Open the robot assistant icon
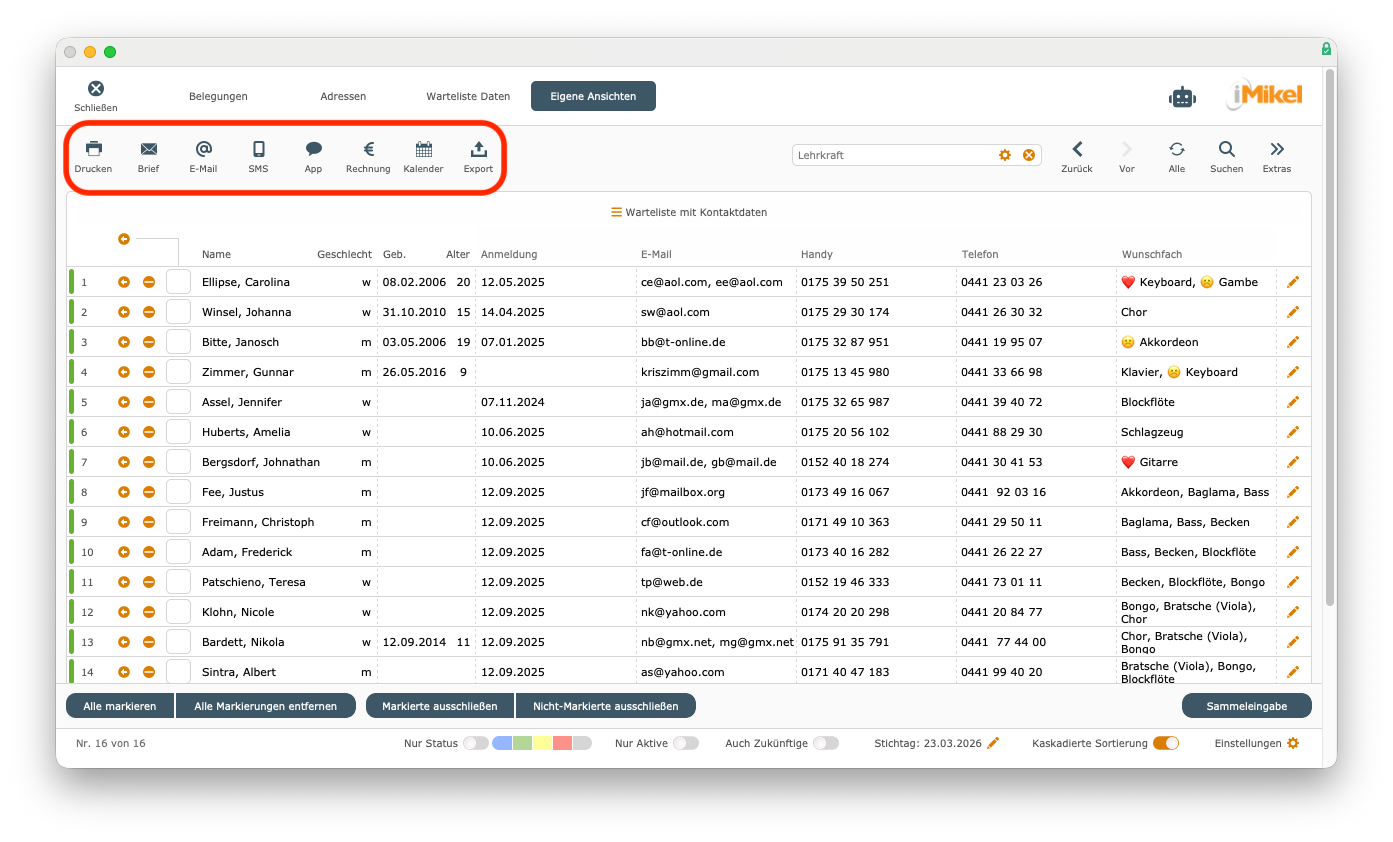The height and width of the screenshot is (842, 1393). (x=1182, y=97)
